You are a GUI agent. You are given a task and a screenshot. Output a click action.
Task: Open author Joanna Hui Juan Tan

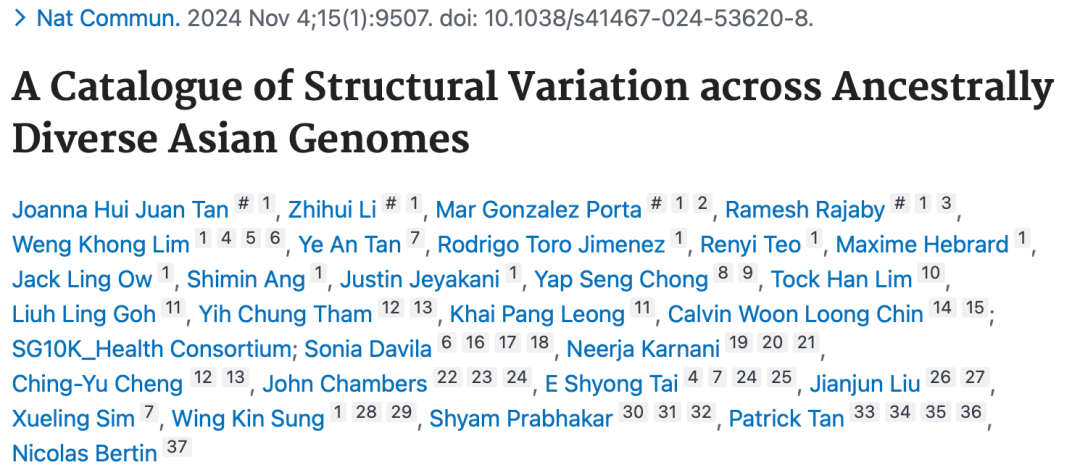tap(120, 210)
